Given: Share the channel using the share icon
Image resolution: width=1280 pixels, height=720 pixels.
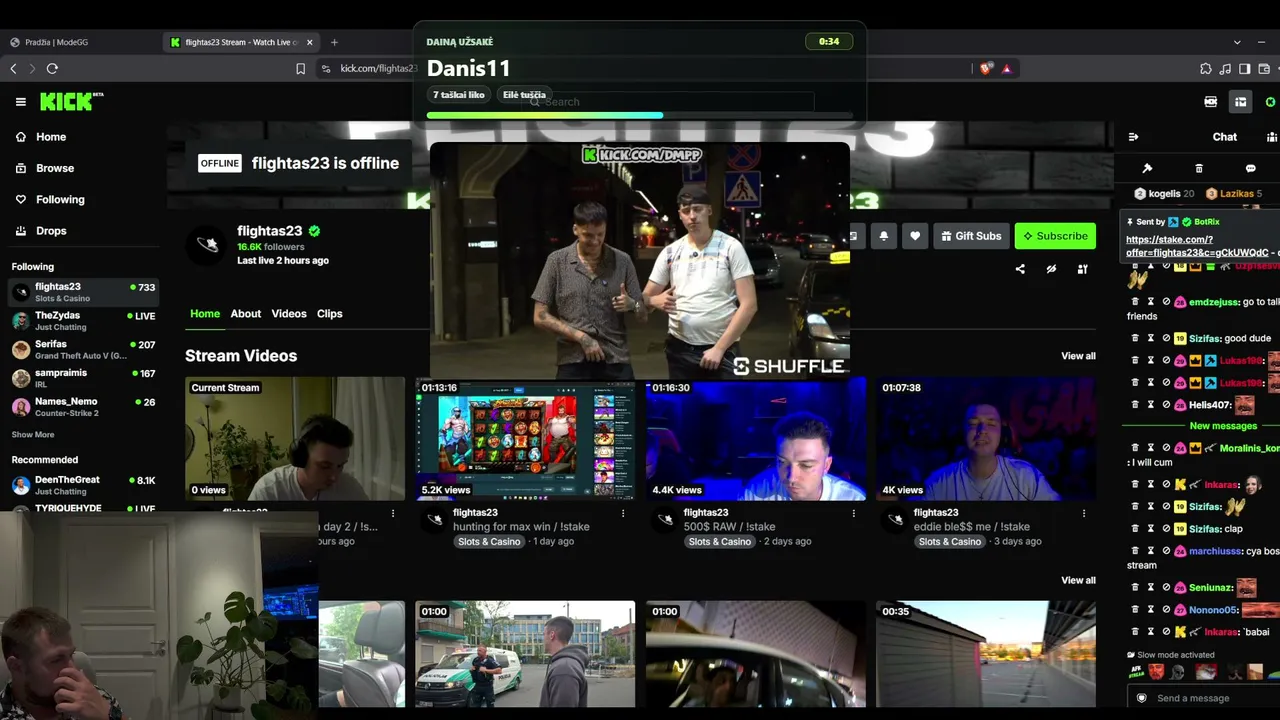Looking at the screenshot, I should (x=1020, y=269).
